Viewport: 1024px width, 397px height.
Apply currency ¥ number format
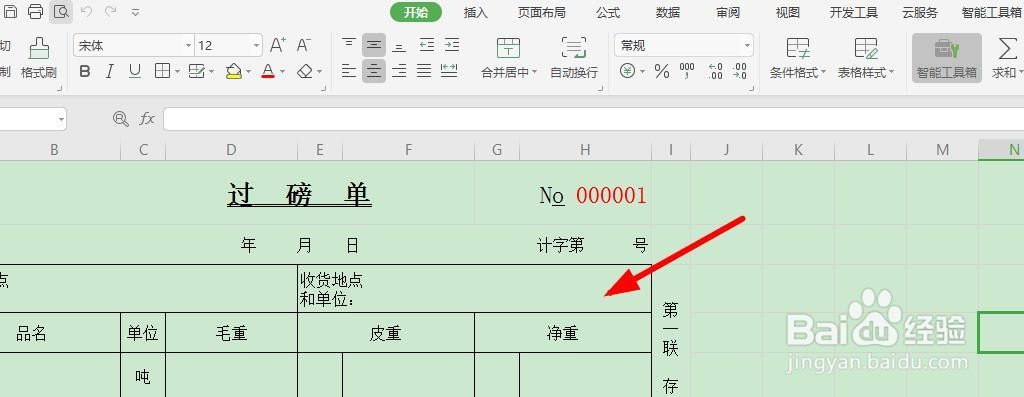coord(628,71)
